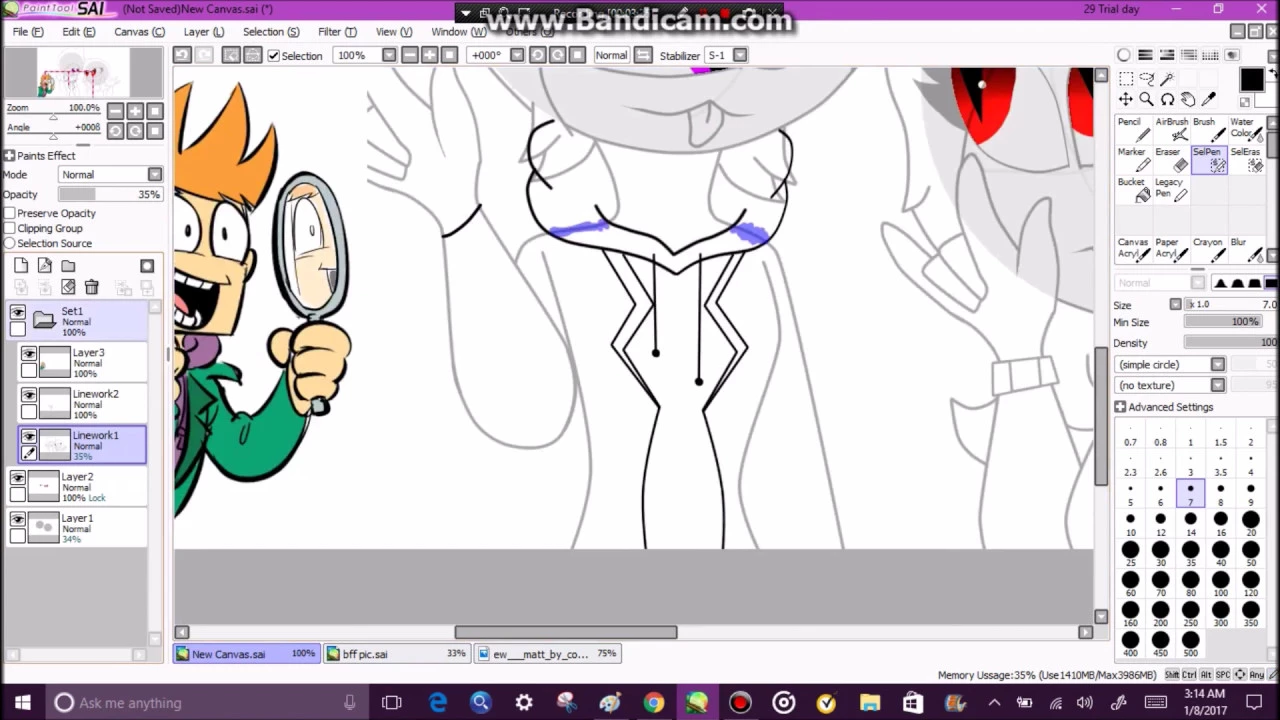Select the Eraser tool
Image resolution: width=1280 pixels, height=720 pixels.
click(x=1171, y=160)
